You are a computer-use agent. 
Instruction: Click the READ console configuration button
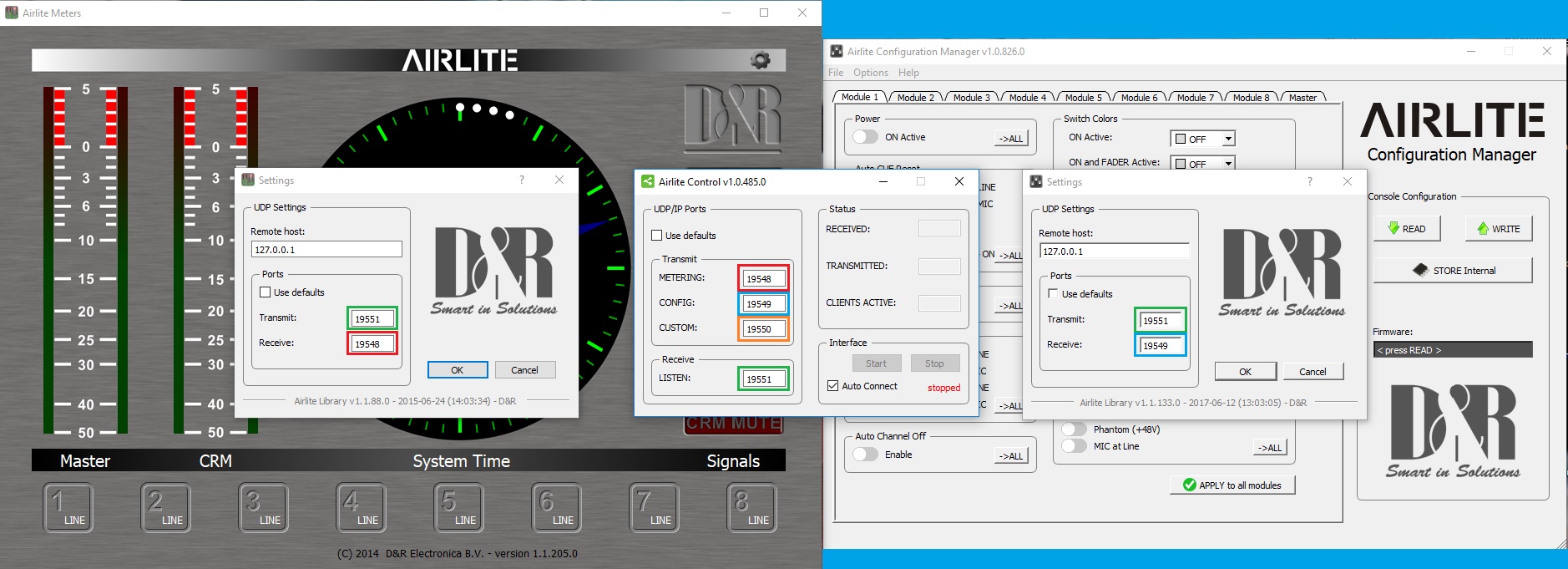[1407, 229]
